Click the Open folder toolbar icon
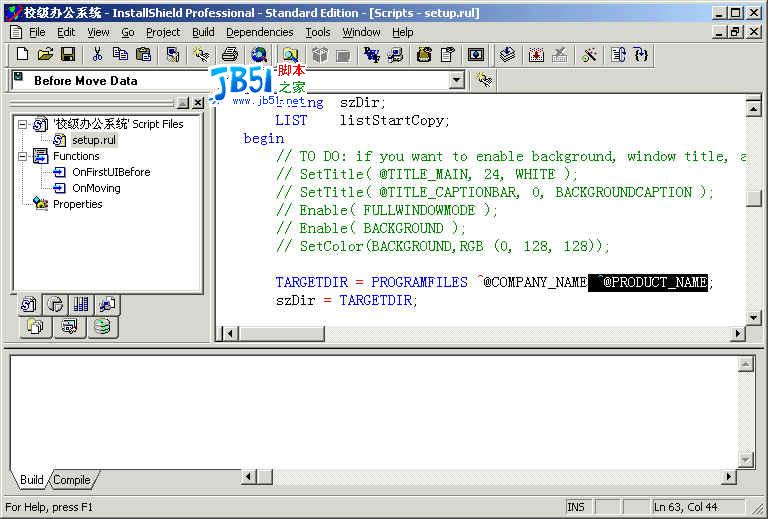 (x=45, y=54)
